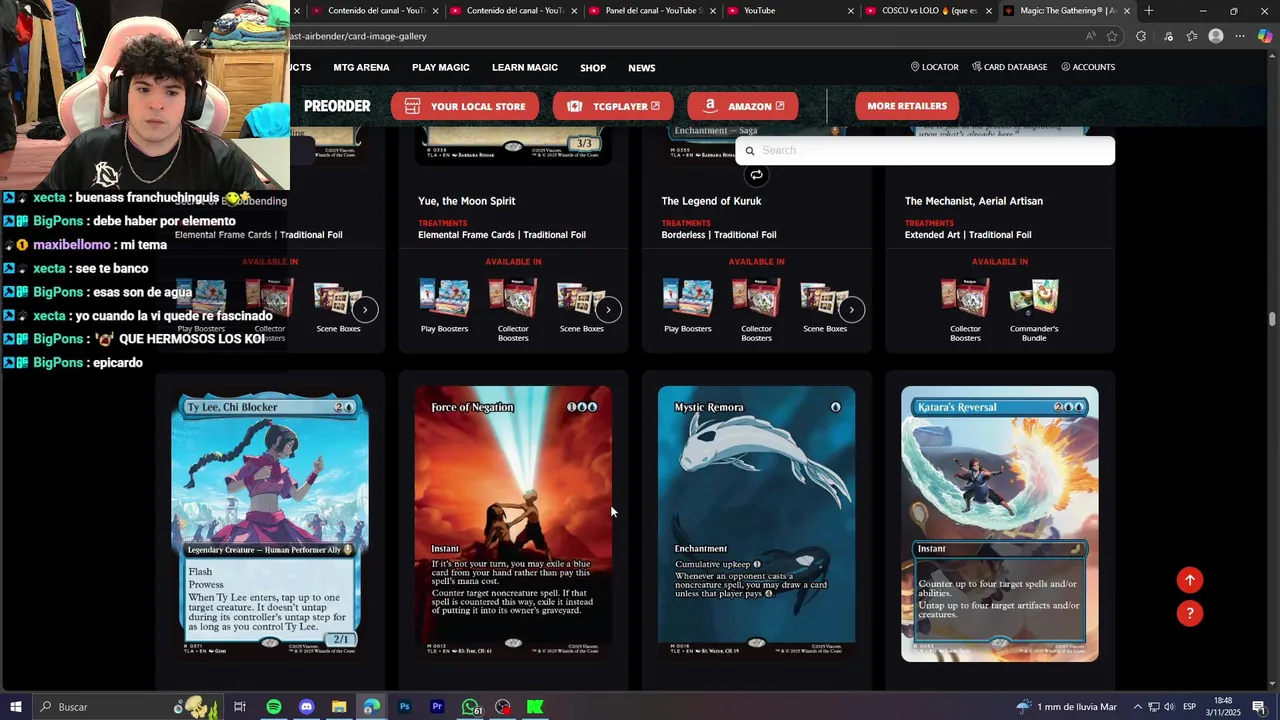Click the red help question mark button
Viewport: 1280px width, 720px height.
coord(1189,613)
